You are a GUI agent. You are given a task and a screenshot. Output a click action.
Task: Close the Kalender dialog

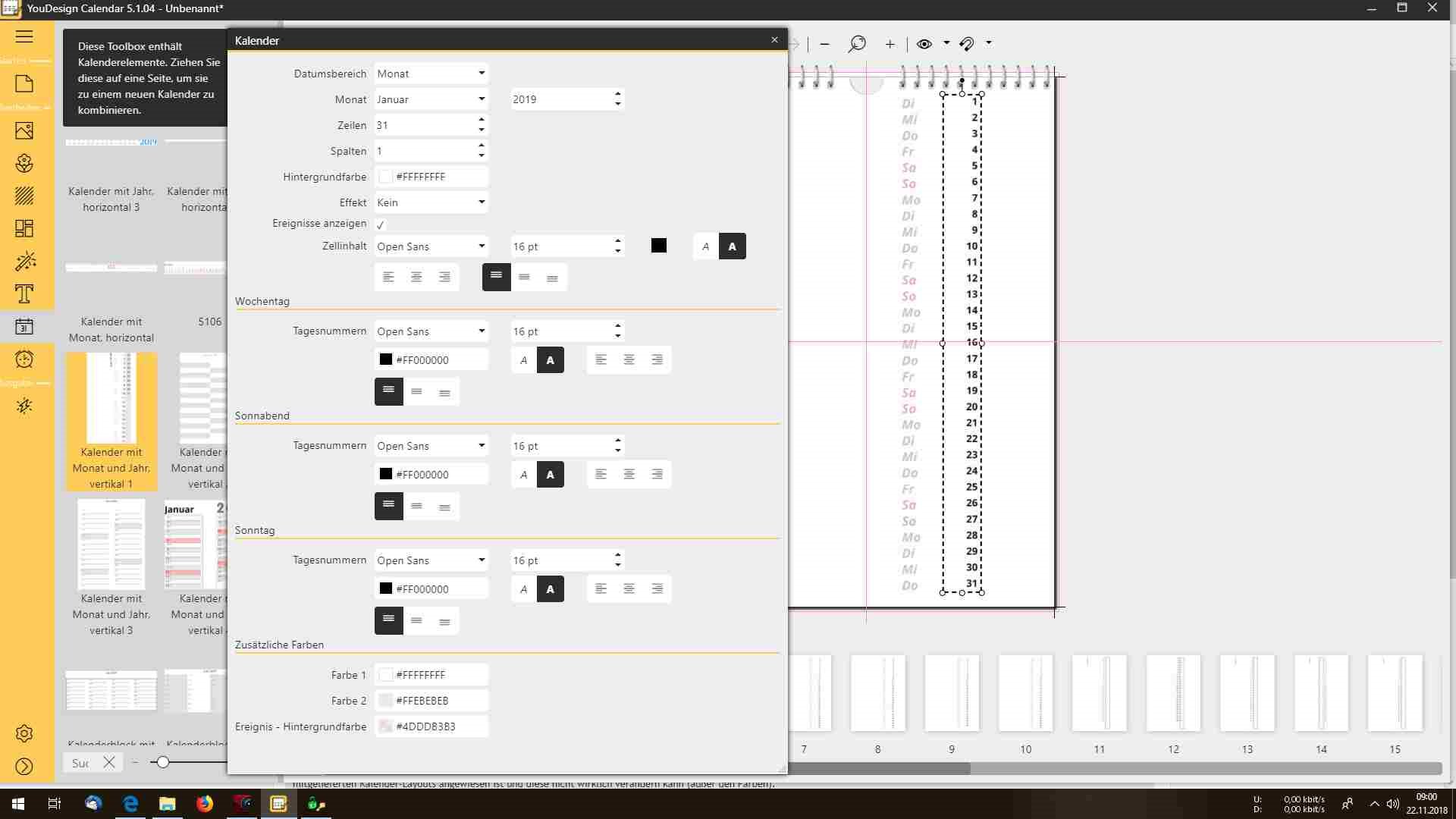[x=774, y=39]
